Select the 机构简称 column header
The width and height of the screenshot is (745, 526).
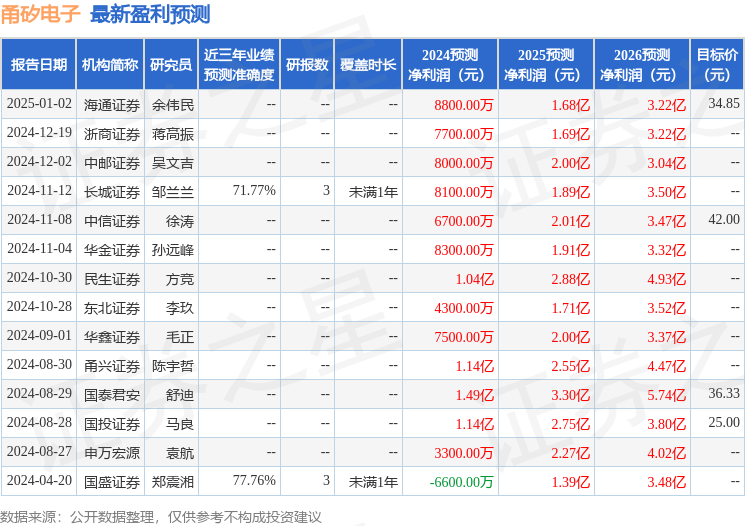click(110, 65)
